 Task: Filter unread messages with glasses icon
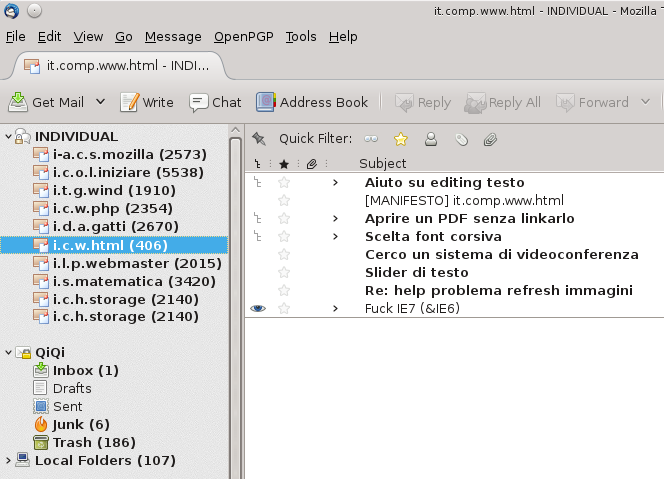pos(371,139)
